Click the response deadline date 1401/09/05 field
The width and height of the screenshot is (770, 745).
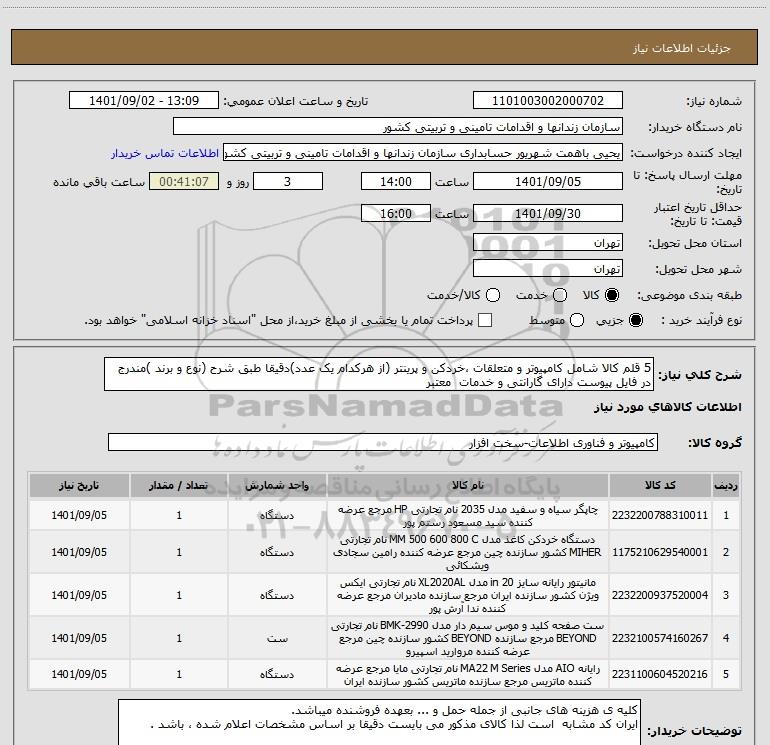pos(548,181)
